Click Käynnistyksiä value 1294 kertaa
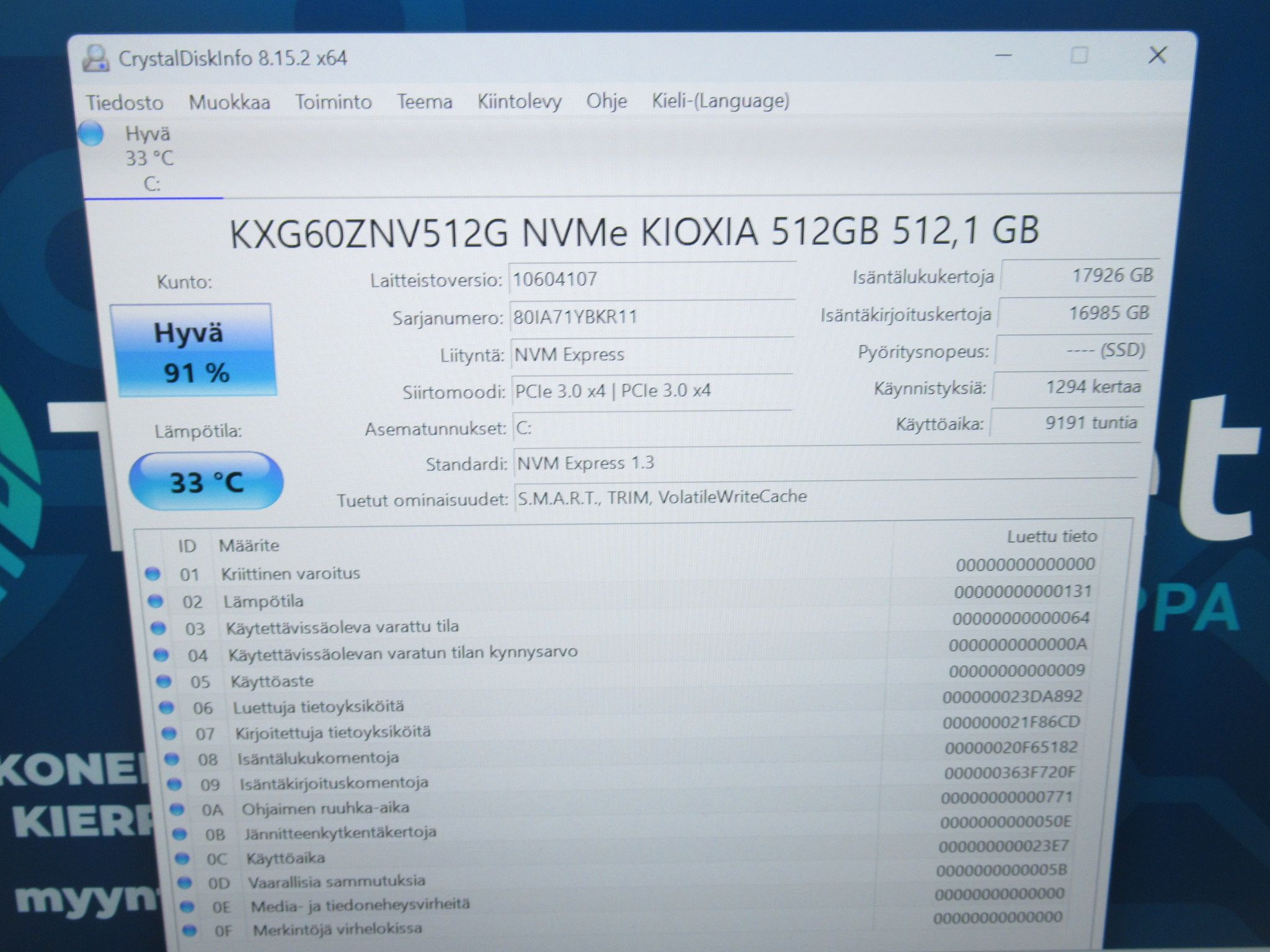This screenshot has width=1270, height=952. tap(1070, 387)
